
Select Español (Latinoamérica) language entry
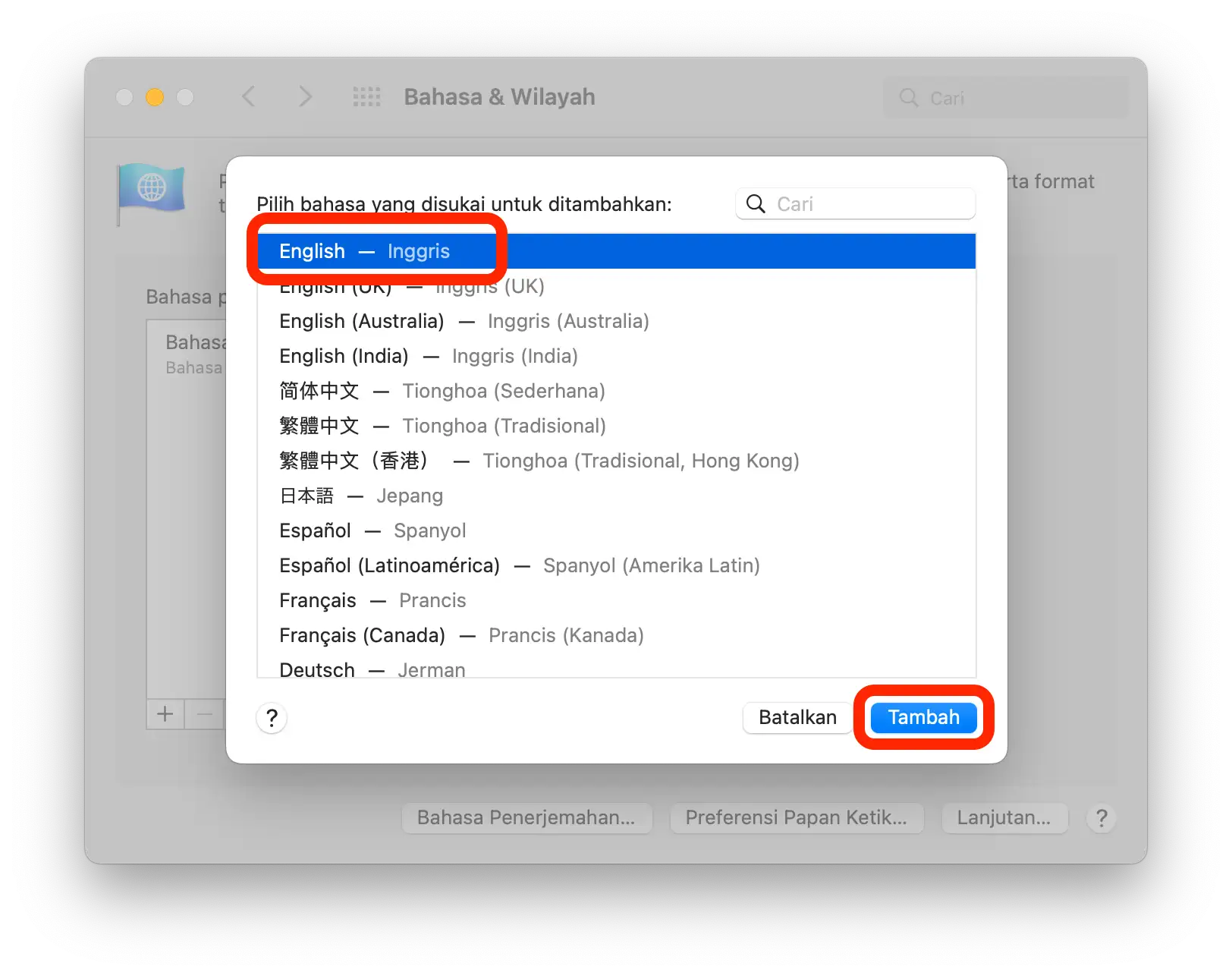(x=519, y=565)
